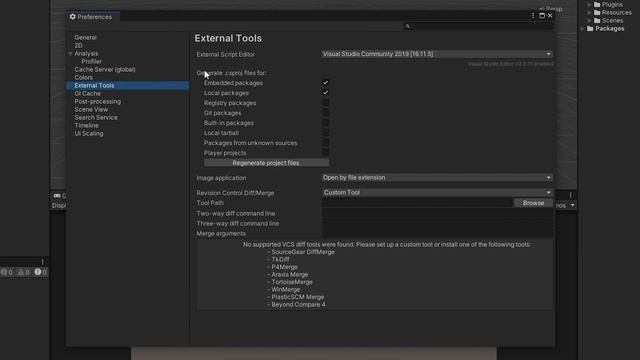Open the GI Cache preferences
This screenshot has height=360, width=640.
87,93
